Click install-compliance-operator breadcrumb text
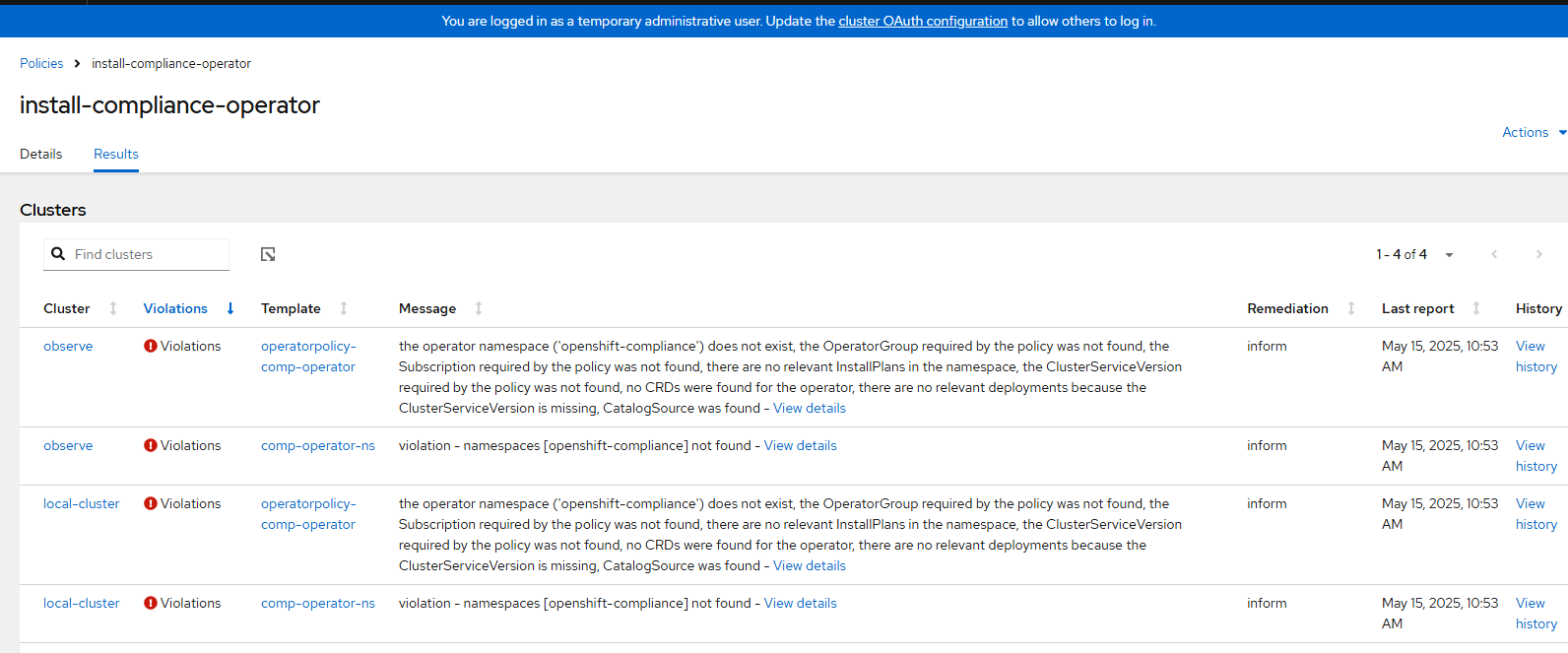1568x653 pixels. click(x=171, y=63)
